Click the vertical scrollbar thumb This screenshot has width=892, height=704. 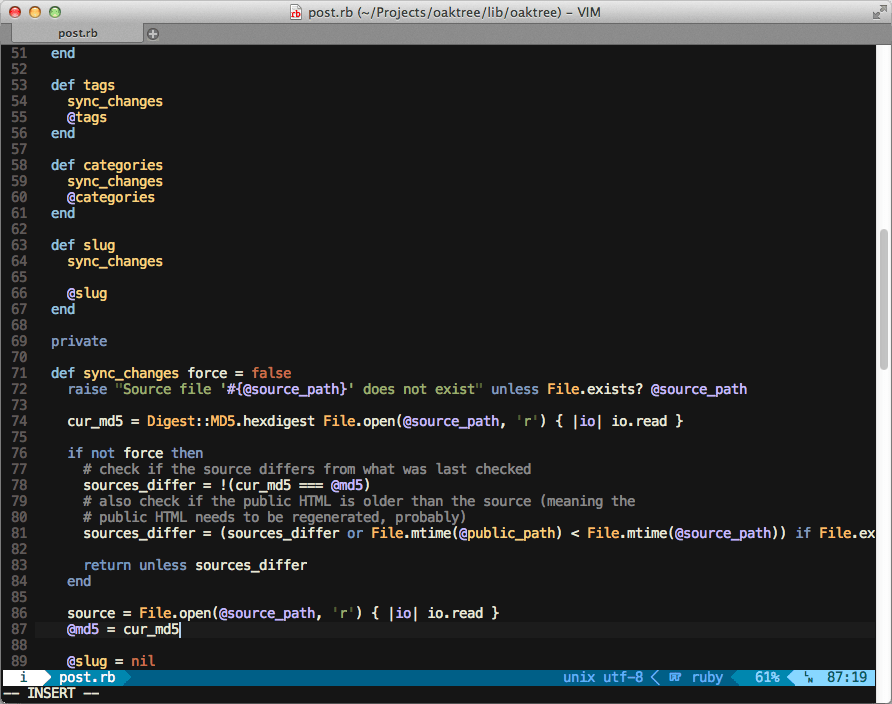click(x=883, y=299)
